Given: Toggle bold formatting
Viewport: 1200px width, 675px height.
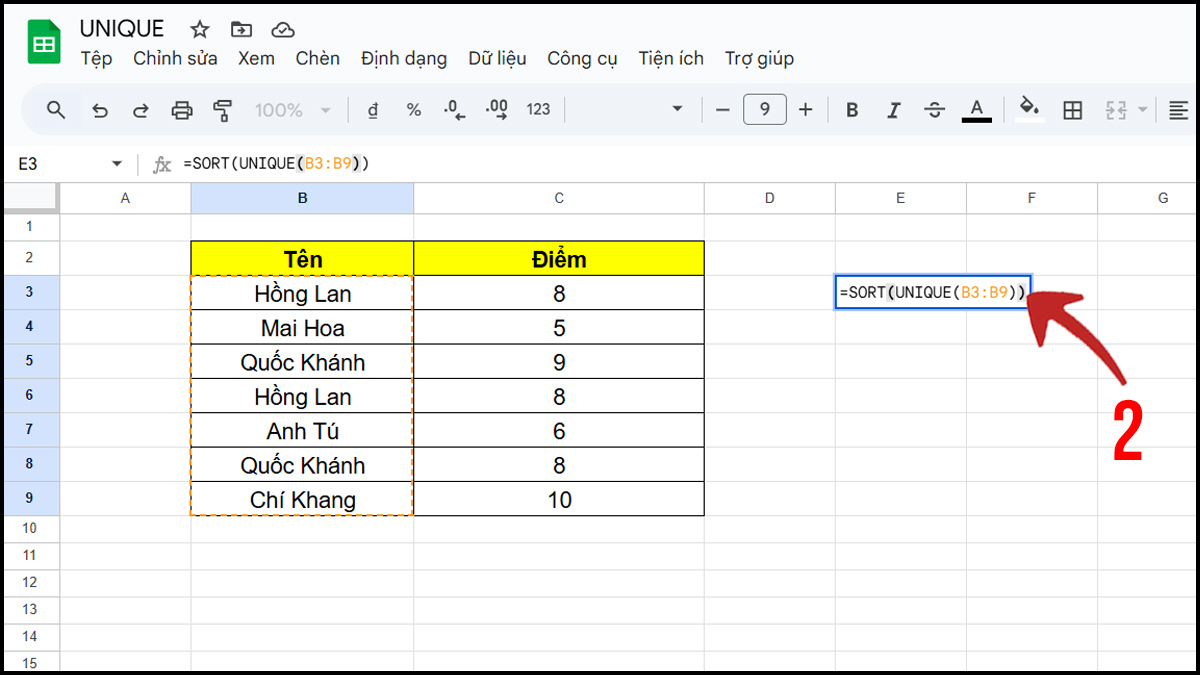Looking at the screenshot, I should click(851, 109).
